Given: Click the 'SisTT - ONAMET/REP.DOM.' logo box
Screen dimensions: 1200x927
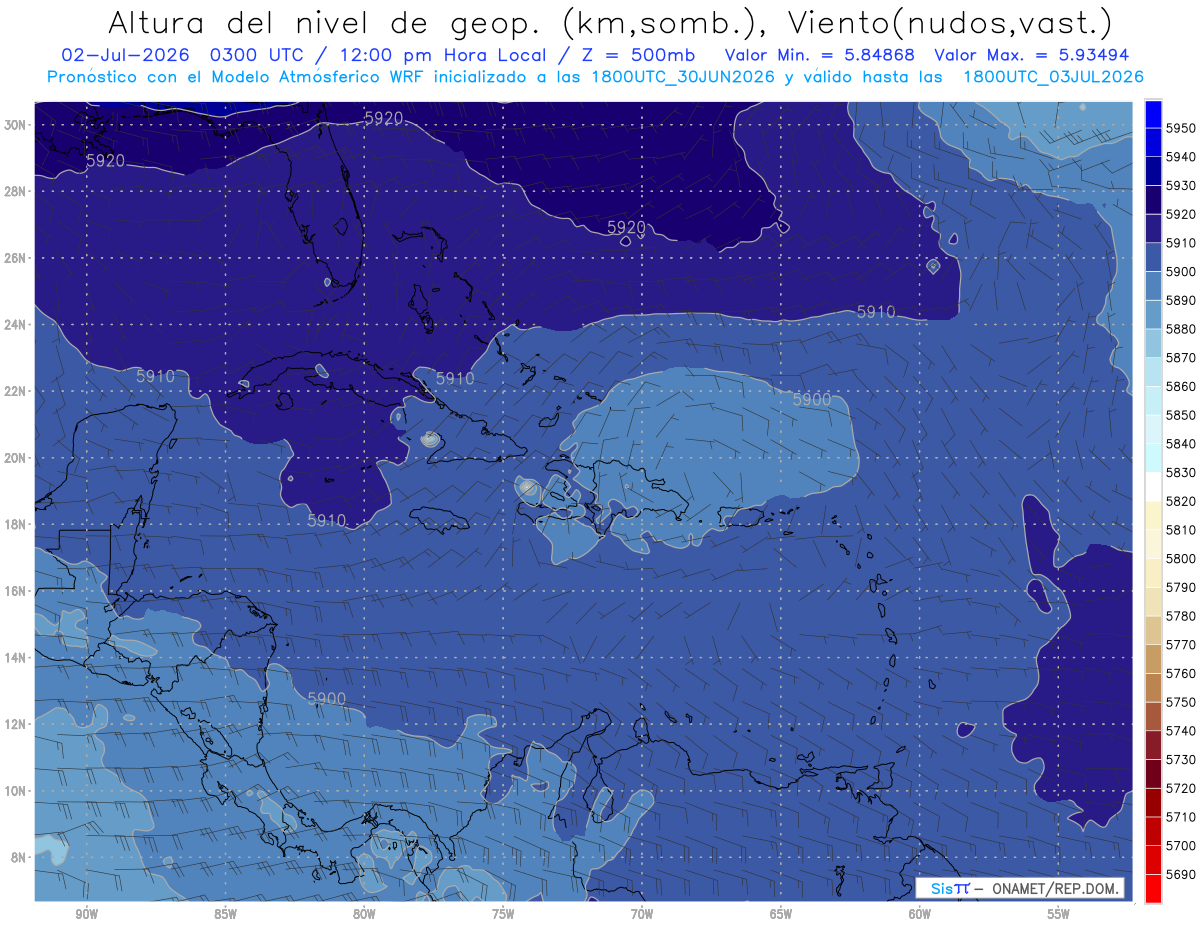Looking at the screenshot, I should coord(1020,888).
